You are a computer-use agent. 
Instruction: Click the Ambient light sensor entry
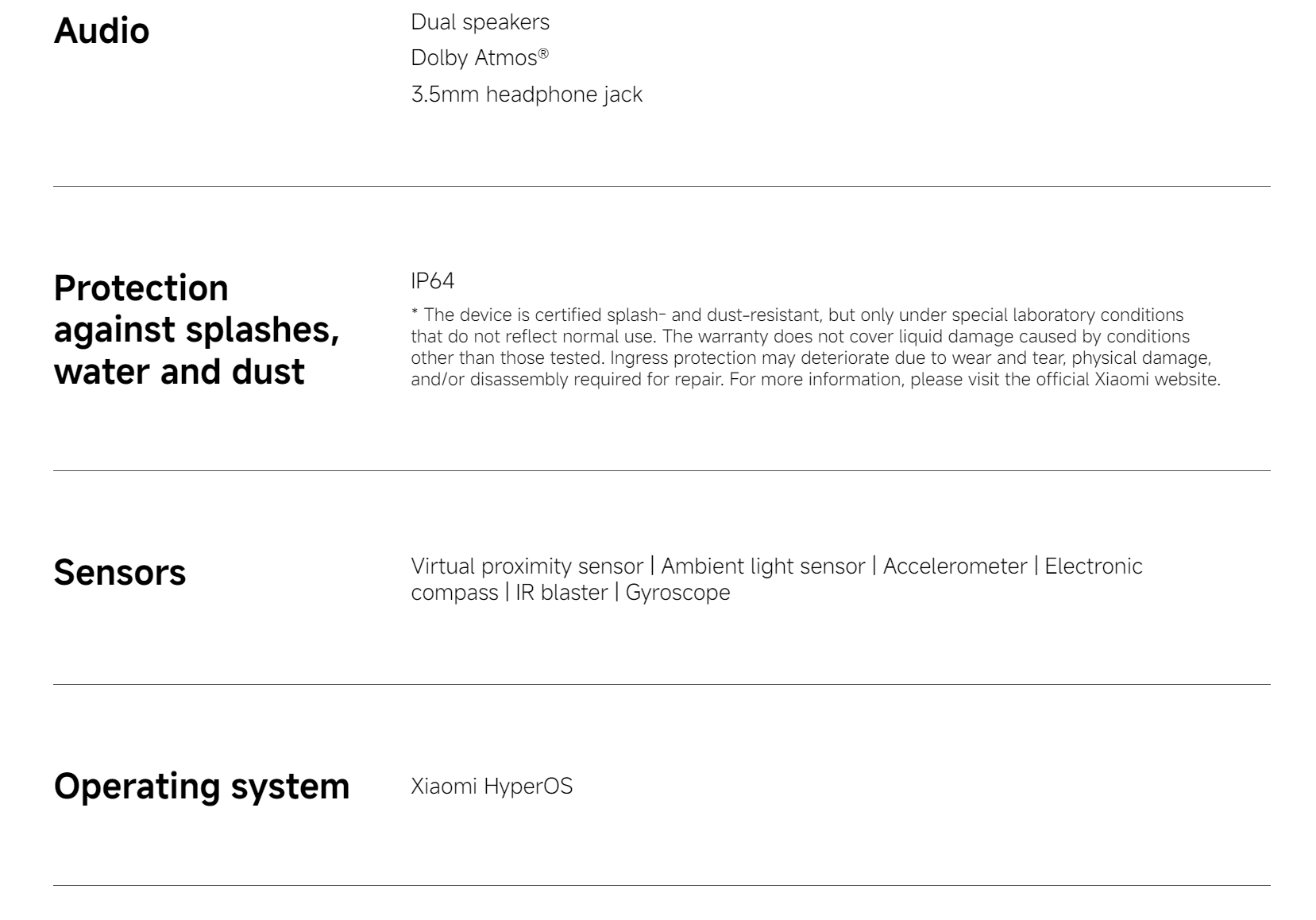pyautogui.click(x=763, y=566)
